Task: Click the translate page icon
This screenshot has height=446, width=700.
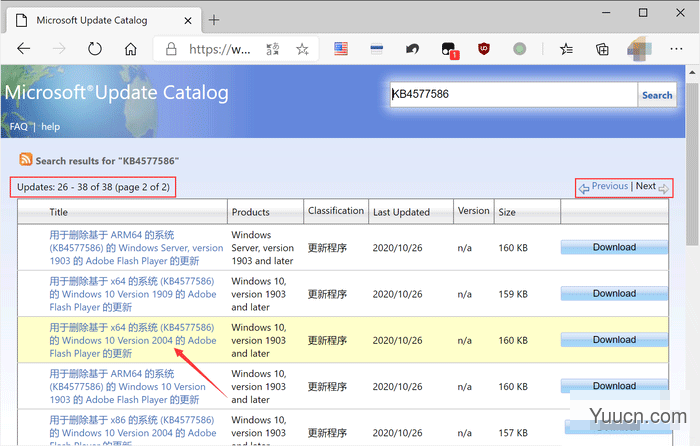Action: [x=273, y=49]
